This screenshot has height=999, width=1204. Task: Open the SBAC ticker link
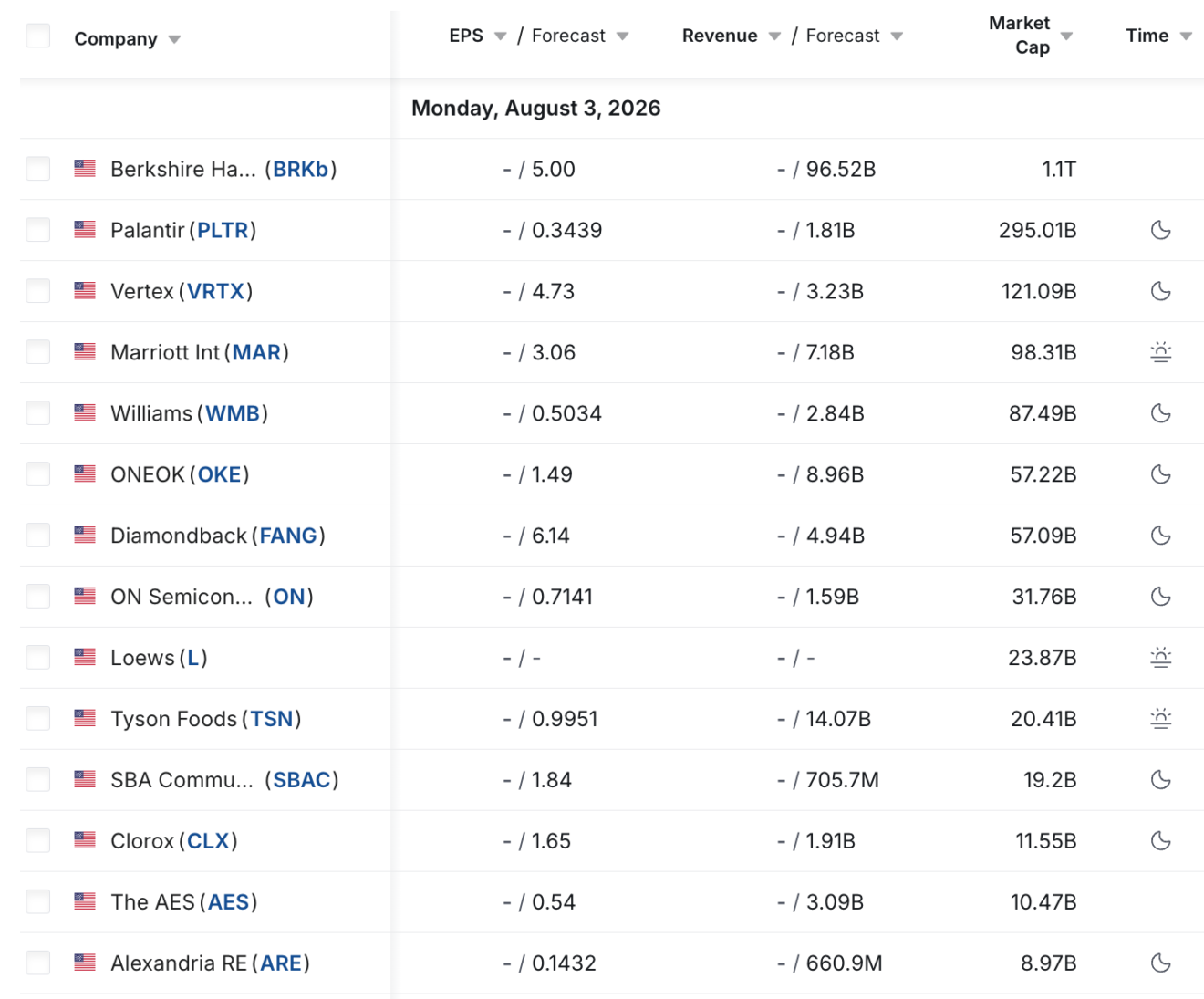(302, 780)
